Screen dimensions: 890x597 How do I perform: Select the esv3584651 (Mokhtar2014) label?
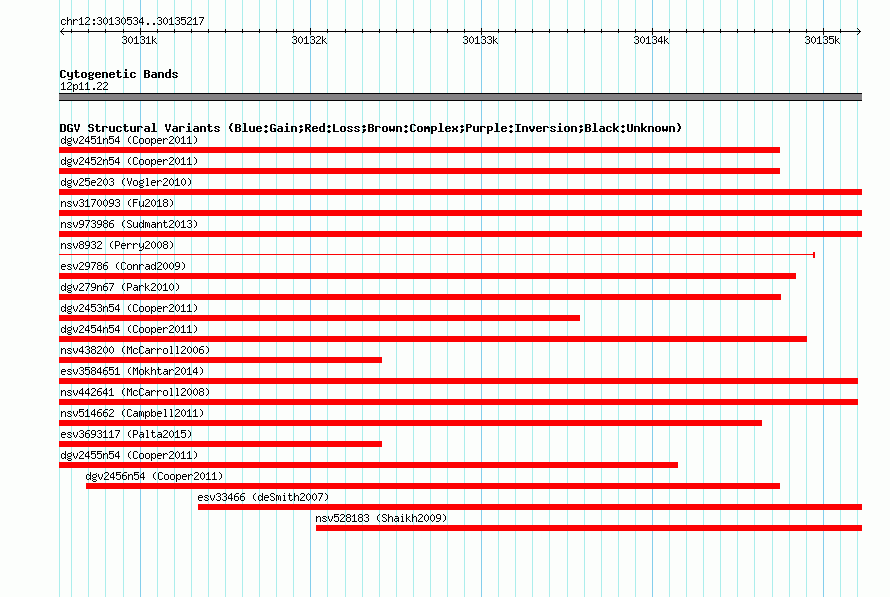click(132, 371)
